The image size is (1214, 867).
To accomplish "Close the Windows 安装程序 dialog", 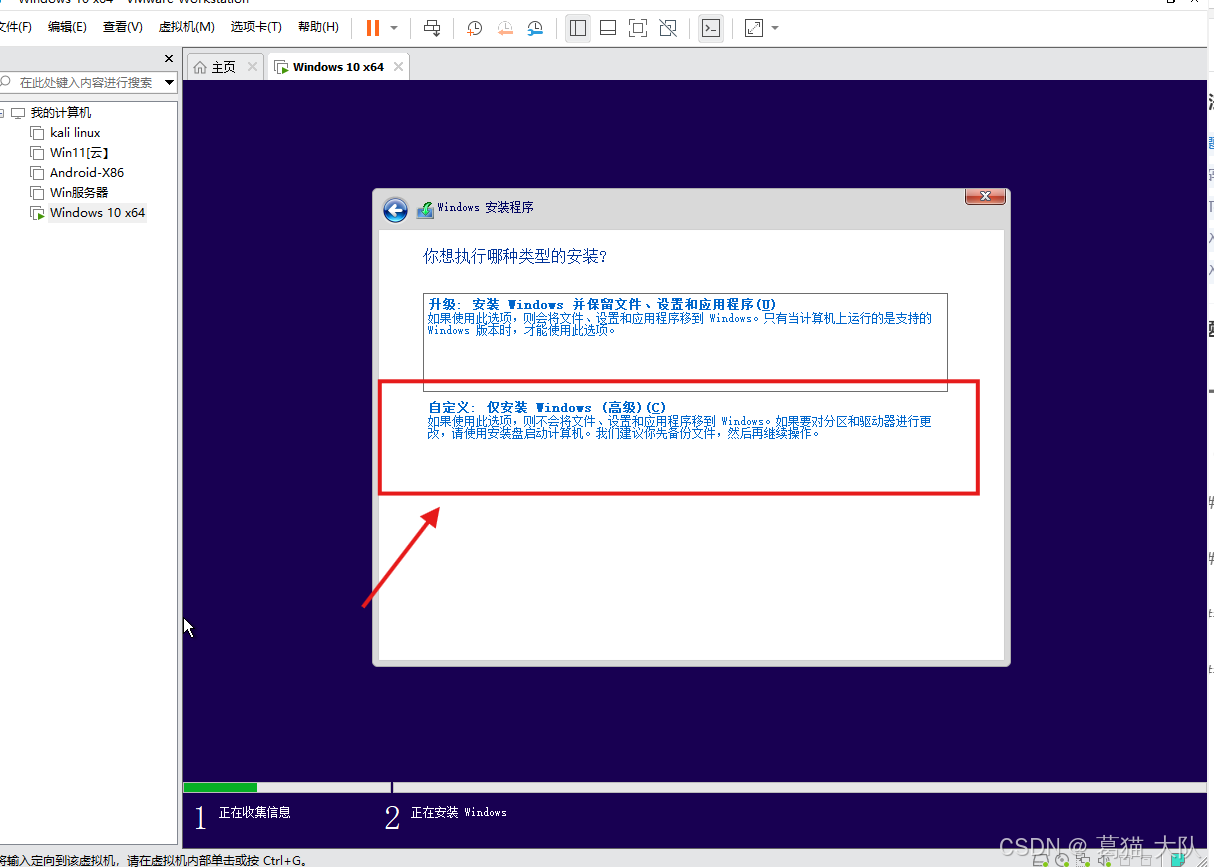I will tap(985, 196).
